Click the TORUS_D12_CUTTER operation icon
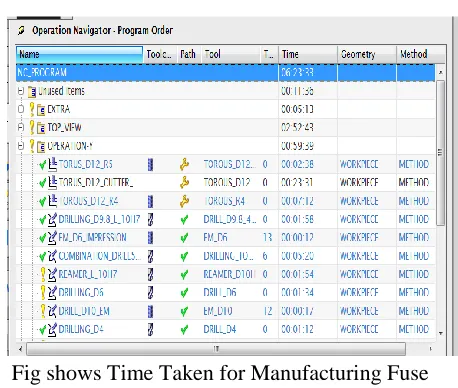The height and width of the screenshot is (388, 458). (x=53, y=182)
